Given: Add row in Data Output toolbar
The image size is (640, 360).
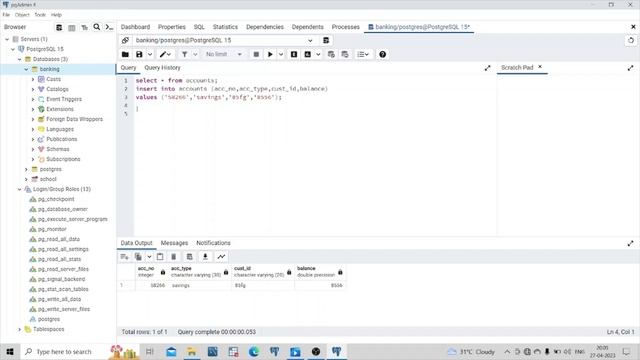Looking at the screenshot, I should pyautogui.click(x=124, y=257).
